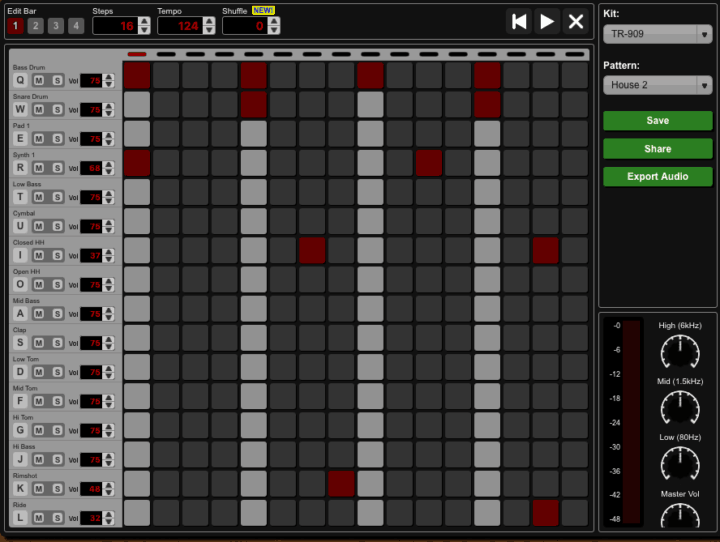The image size is (720, 542).
Task: Solo the Synth 1 track
Action: (57, 168)
